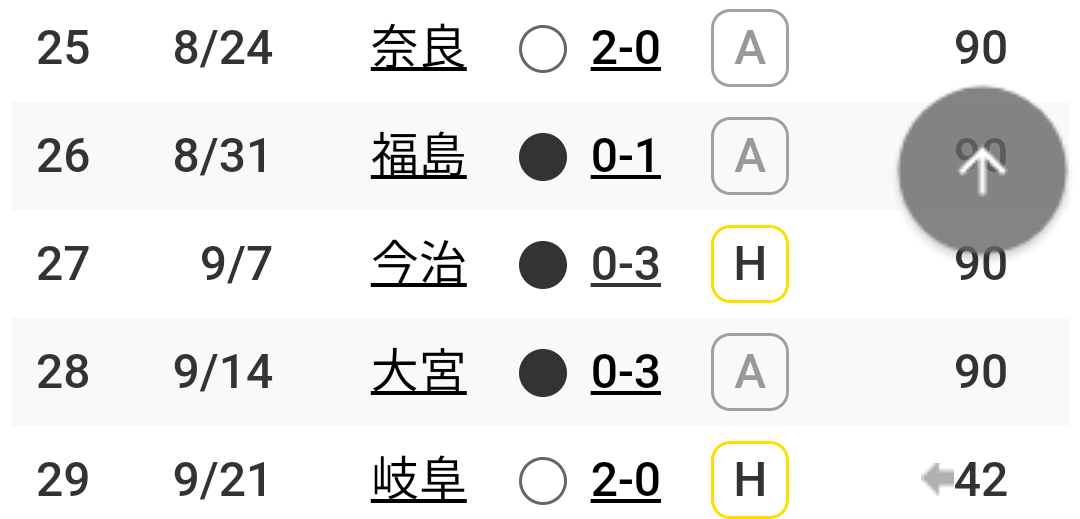Image resolution: width=1080 pixels, height=519 pixels.
Task: View the 0-3 result against 大宮
Action: pyautogui.click(x=625, y=372)
